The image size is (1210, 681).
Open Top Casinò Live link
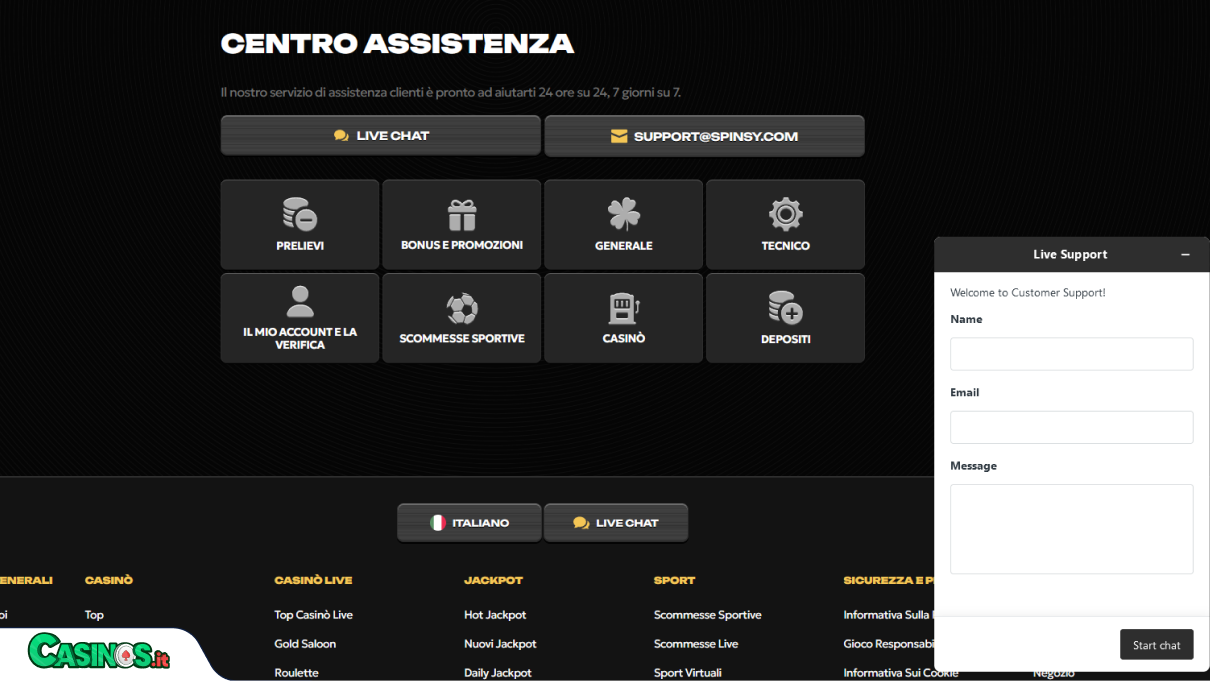click(x=313, y=615)
